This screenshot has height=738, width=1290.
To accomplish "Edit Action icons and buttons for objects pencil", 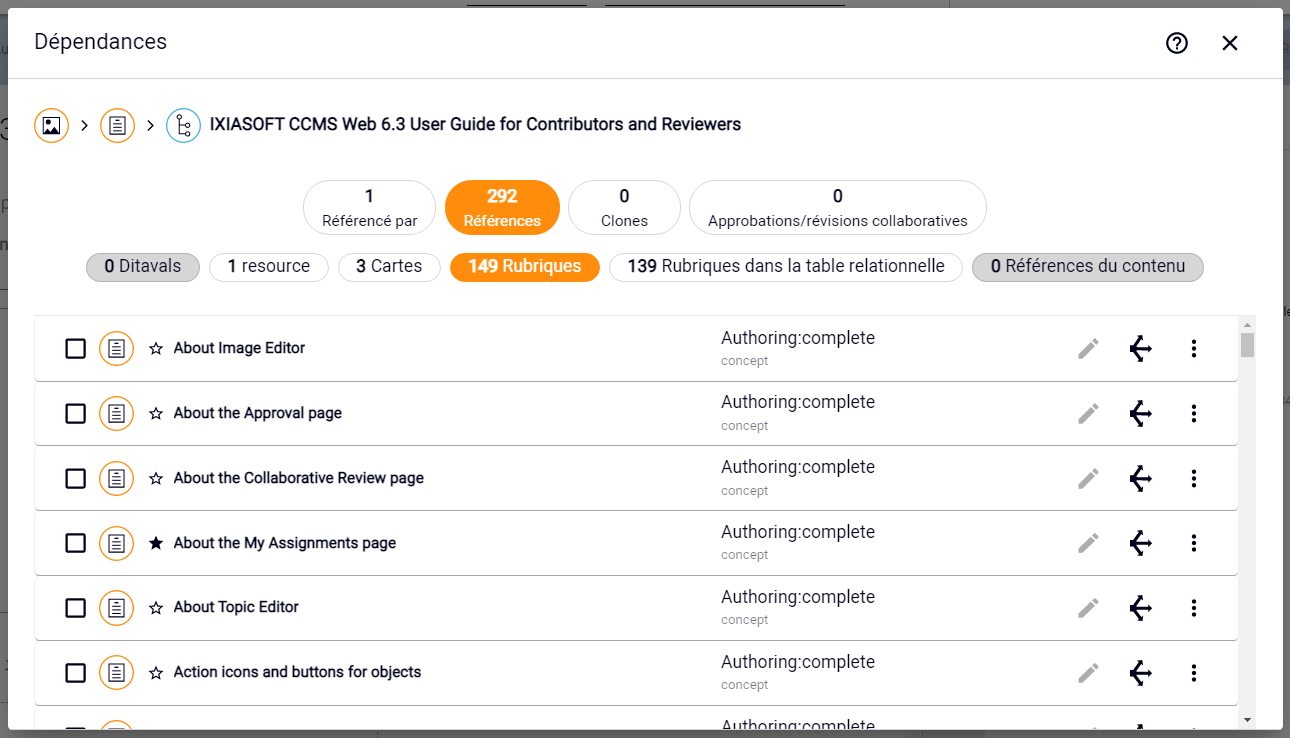I will pyautogui.click(x=1088, y=672).
